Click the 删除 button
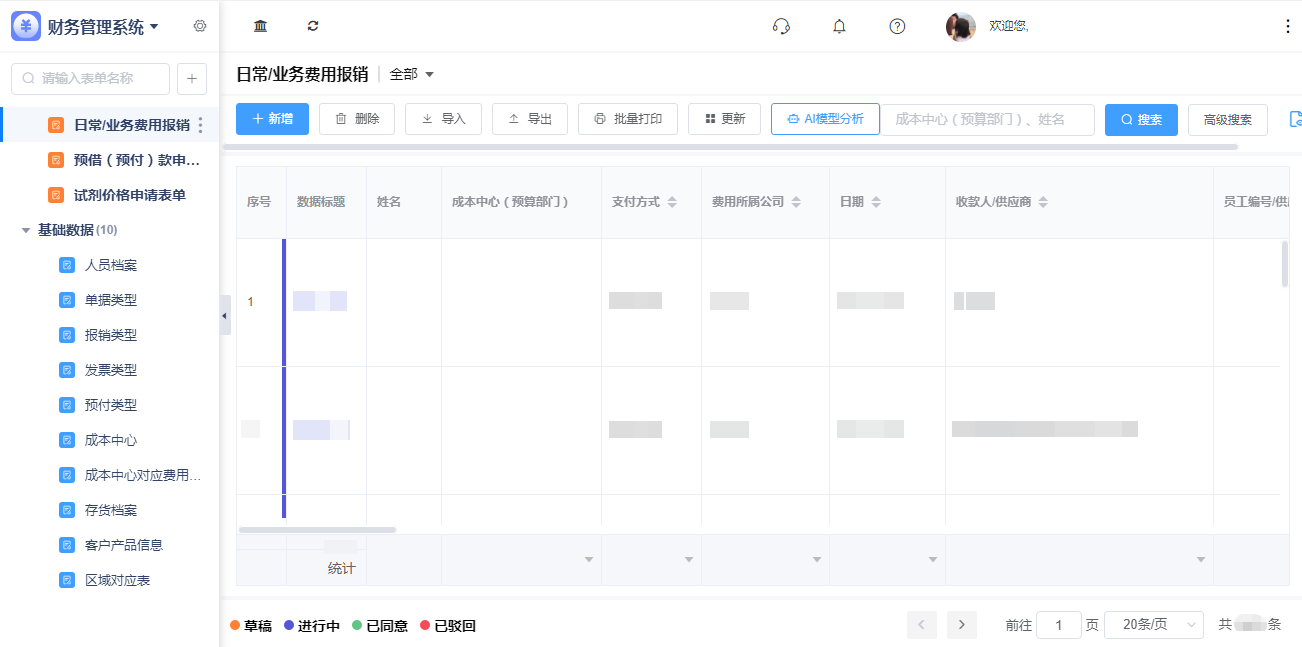This screenshot has width=1302, height=647. (x=357, y=119)
